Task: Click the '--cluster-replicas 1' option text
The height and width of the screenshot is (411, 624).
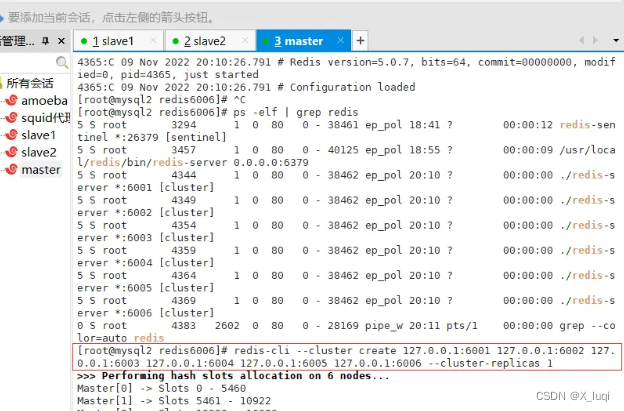Action: [x=490, y=363]
